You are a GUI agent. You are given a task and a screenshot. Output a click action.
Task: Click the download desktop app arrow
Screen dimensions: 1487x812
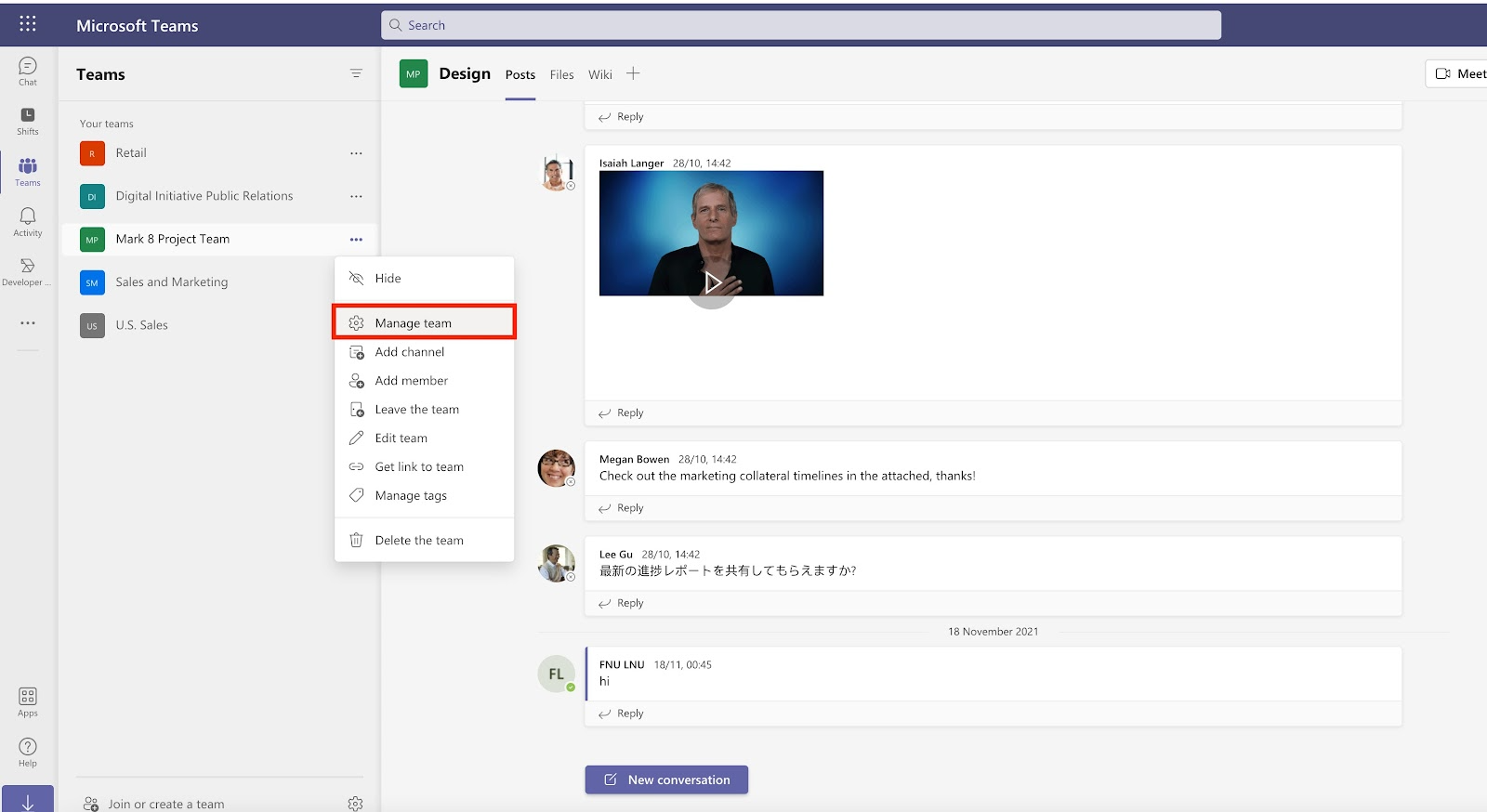(x=28, y=801)
